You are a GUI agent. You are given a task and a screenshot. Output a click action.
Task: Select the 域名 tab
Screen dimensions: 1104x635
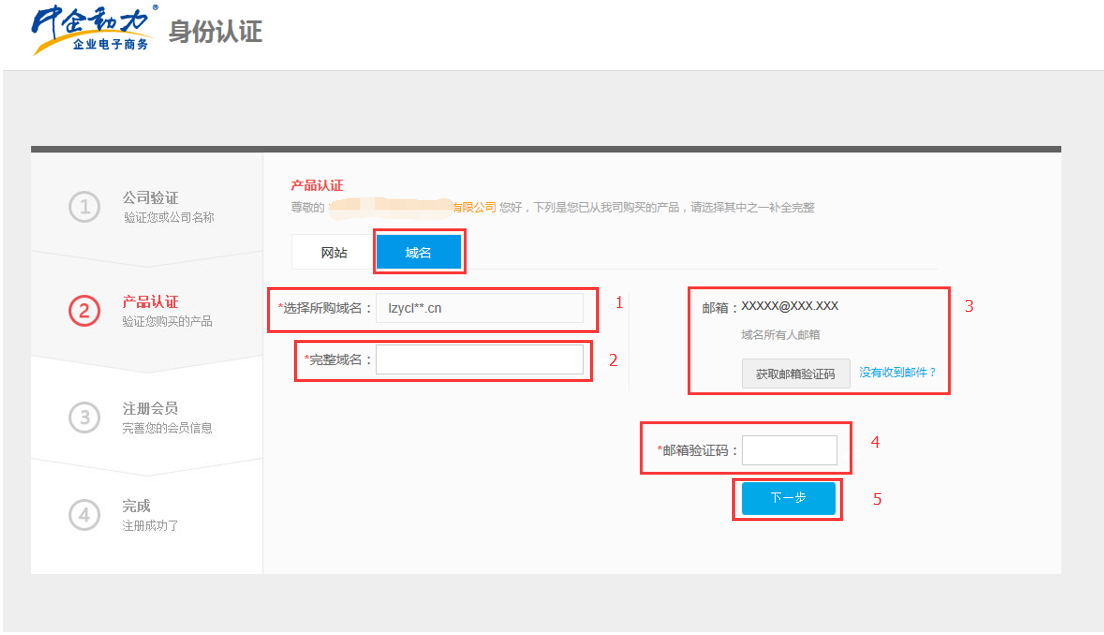(418, 253)
